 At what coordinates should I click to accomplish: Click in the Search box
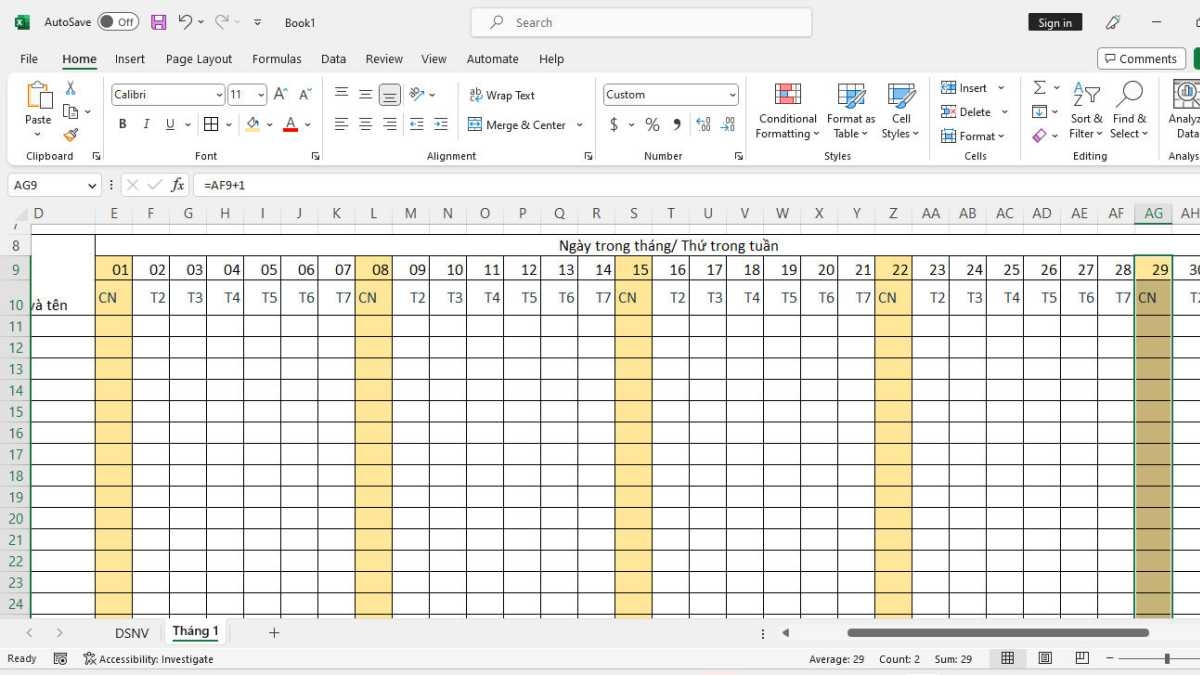tap(641, 22)
